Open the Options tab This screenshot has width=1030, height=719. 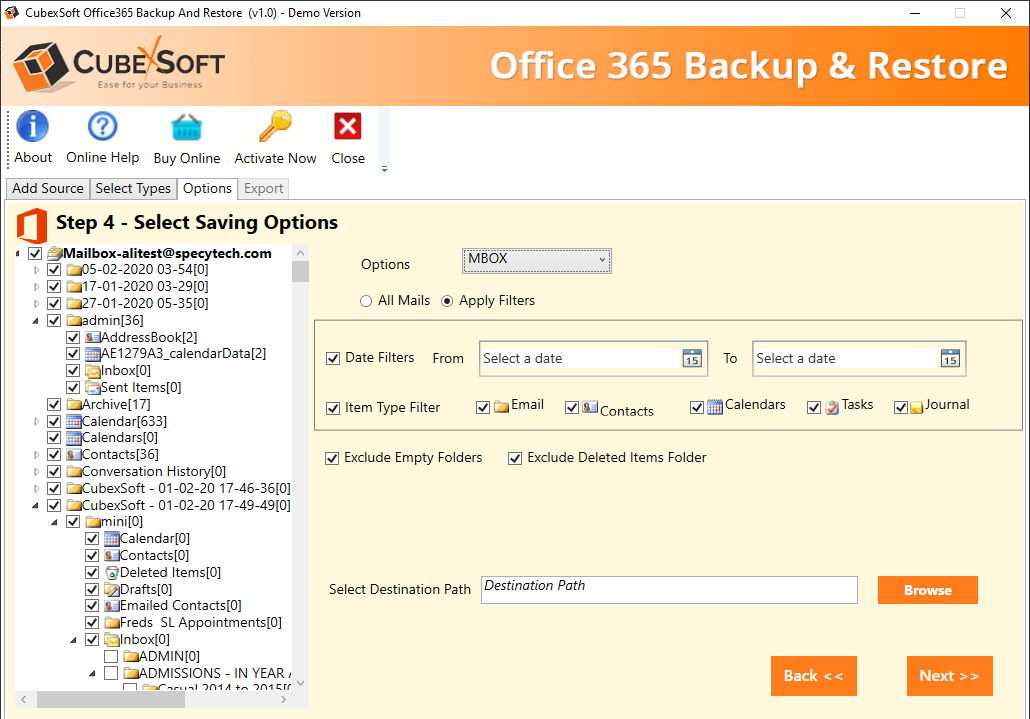point(208,188)
